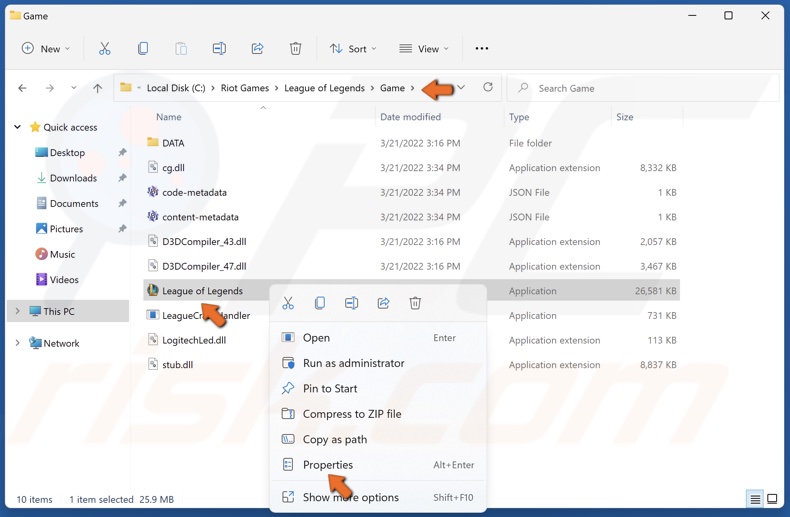This screenshot has height=517, width=790.
Task: Click the Share icon in the toolbar
Action: [257, 48]
